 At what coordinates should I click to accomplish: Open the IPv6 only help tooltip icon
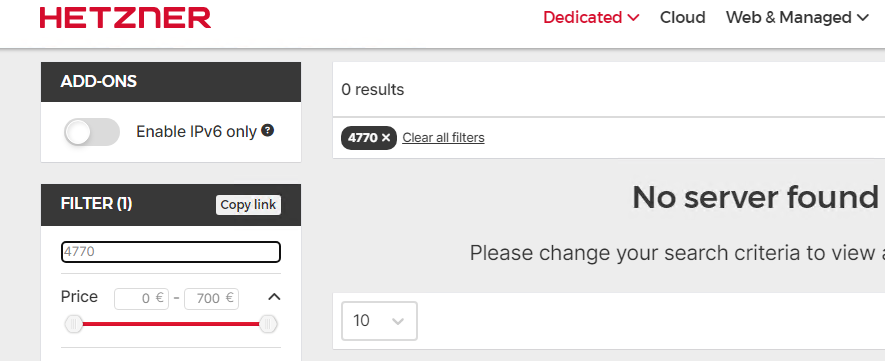point(268,131)
